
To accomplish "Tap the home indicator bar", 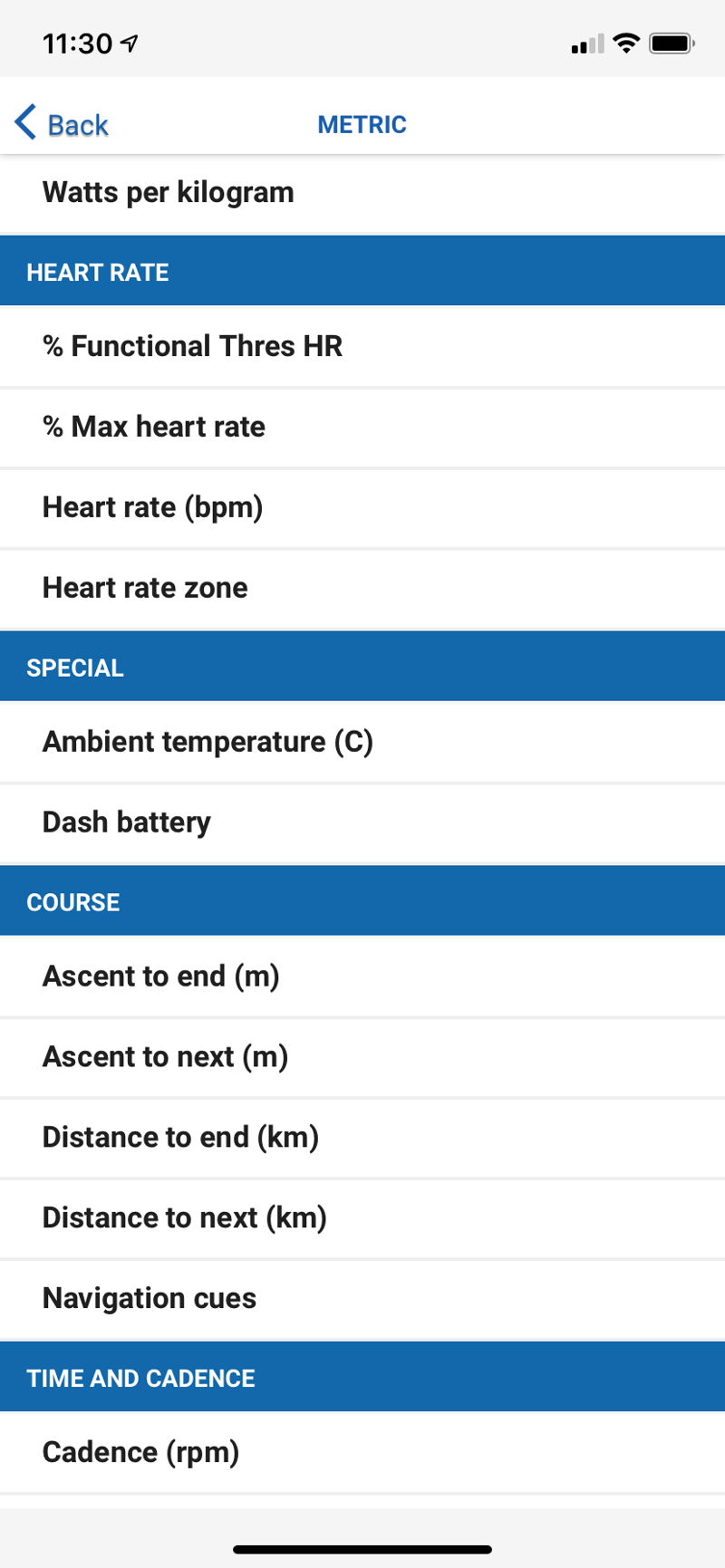I will click(362, 1550).
